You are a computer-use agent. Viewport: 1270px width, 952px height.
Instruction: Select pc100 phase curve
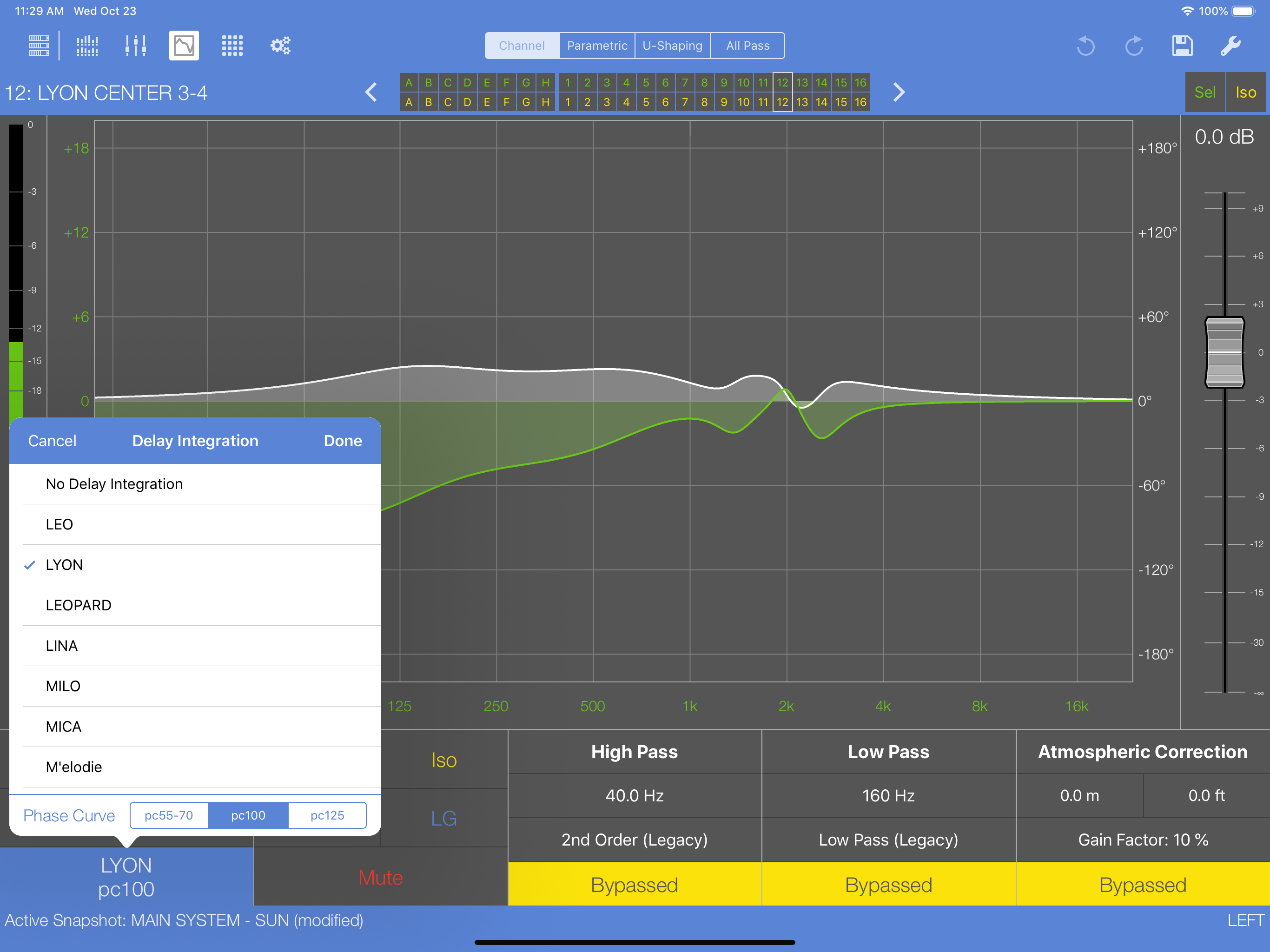click(248, 815)
